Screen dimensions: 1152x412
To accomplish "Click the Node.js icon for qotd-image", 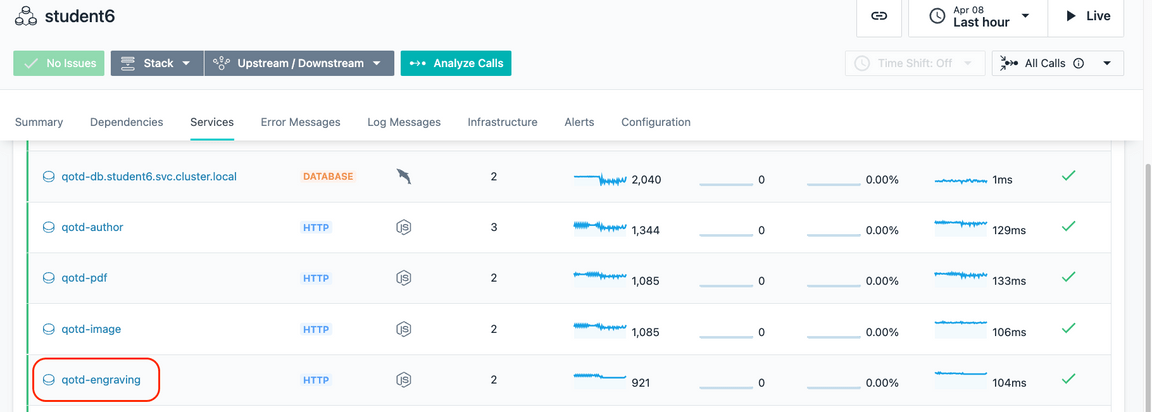I will (x=403, y=329).
